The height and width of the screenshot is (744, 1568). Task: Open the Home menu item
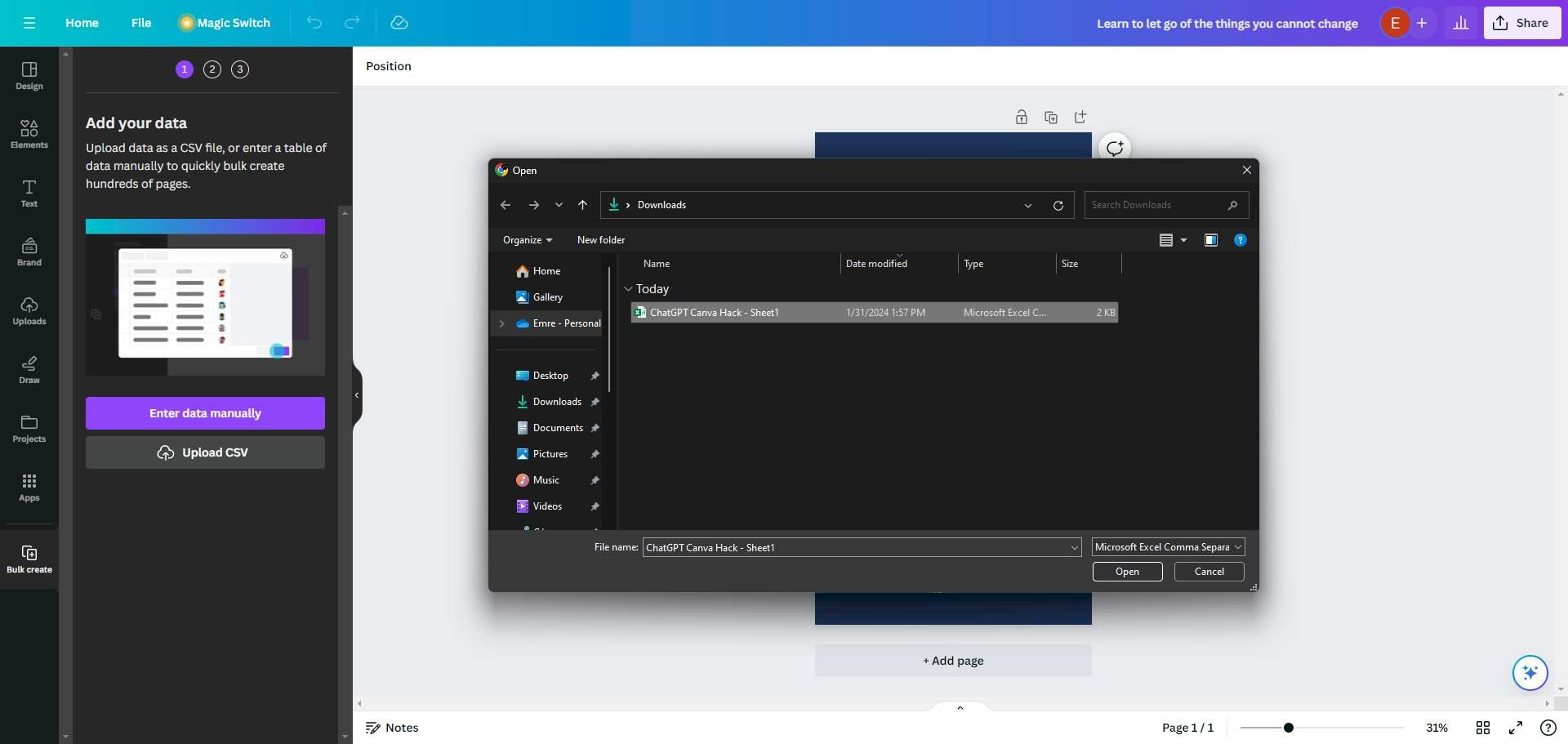(x=82, y=23)
